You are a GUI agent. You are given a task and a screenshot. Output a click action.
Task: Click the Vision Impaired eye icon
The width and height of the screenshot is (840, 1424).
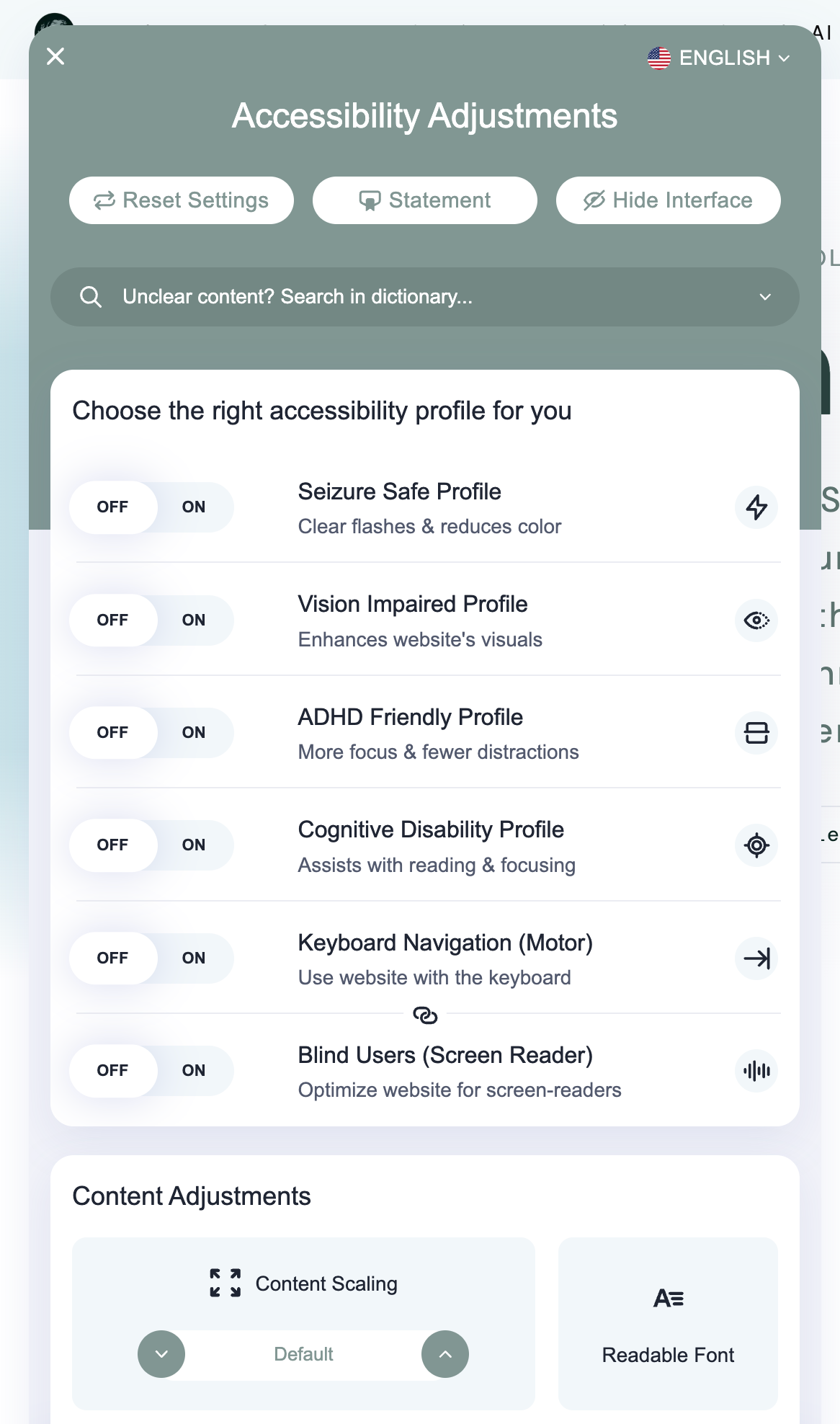click(756, 620)
